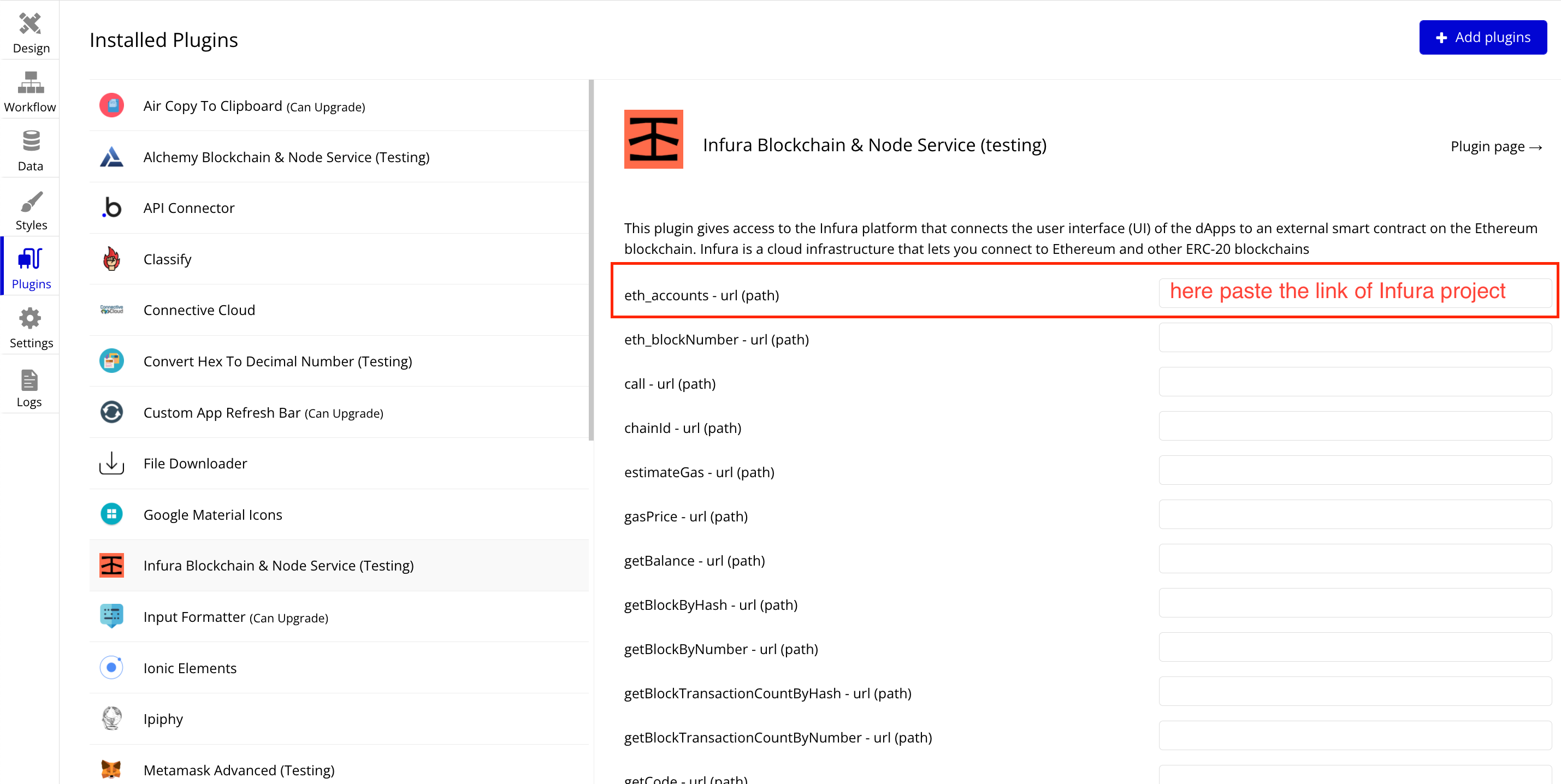
Task: Click the Metamask fox icon
Action: click(x=111, y=769)
